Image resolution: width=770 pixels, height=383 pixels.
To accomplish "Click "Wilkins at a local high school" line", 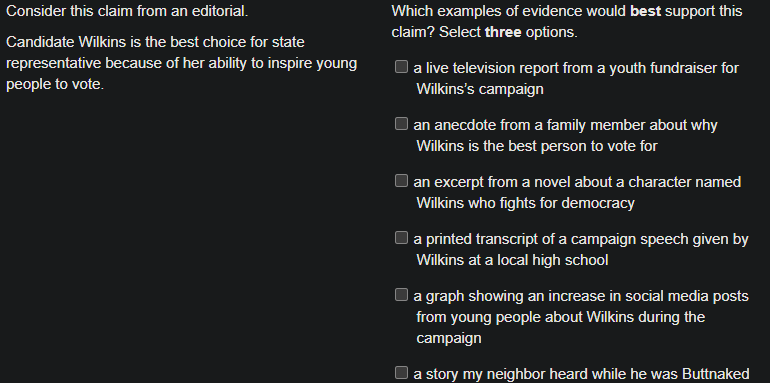I will [x=512, y=260].
